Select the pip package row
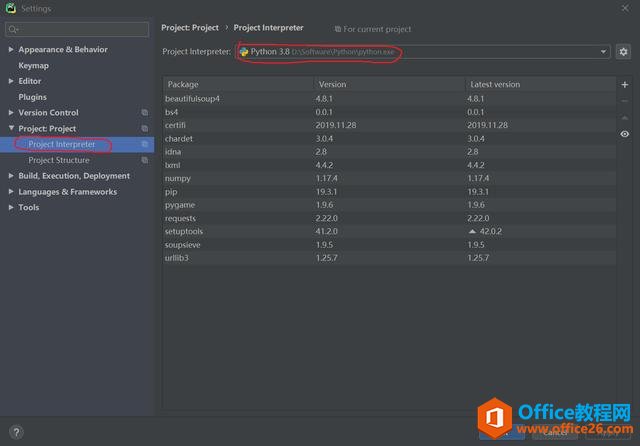The width and height of the screenshot is (640, 446). click(389, 191)
